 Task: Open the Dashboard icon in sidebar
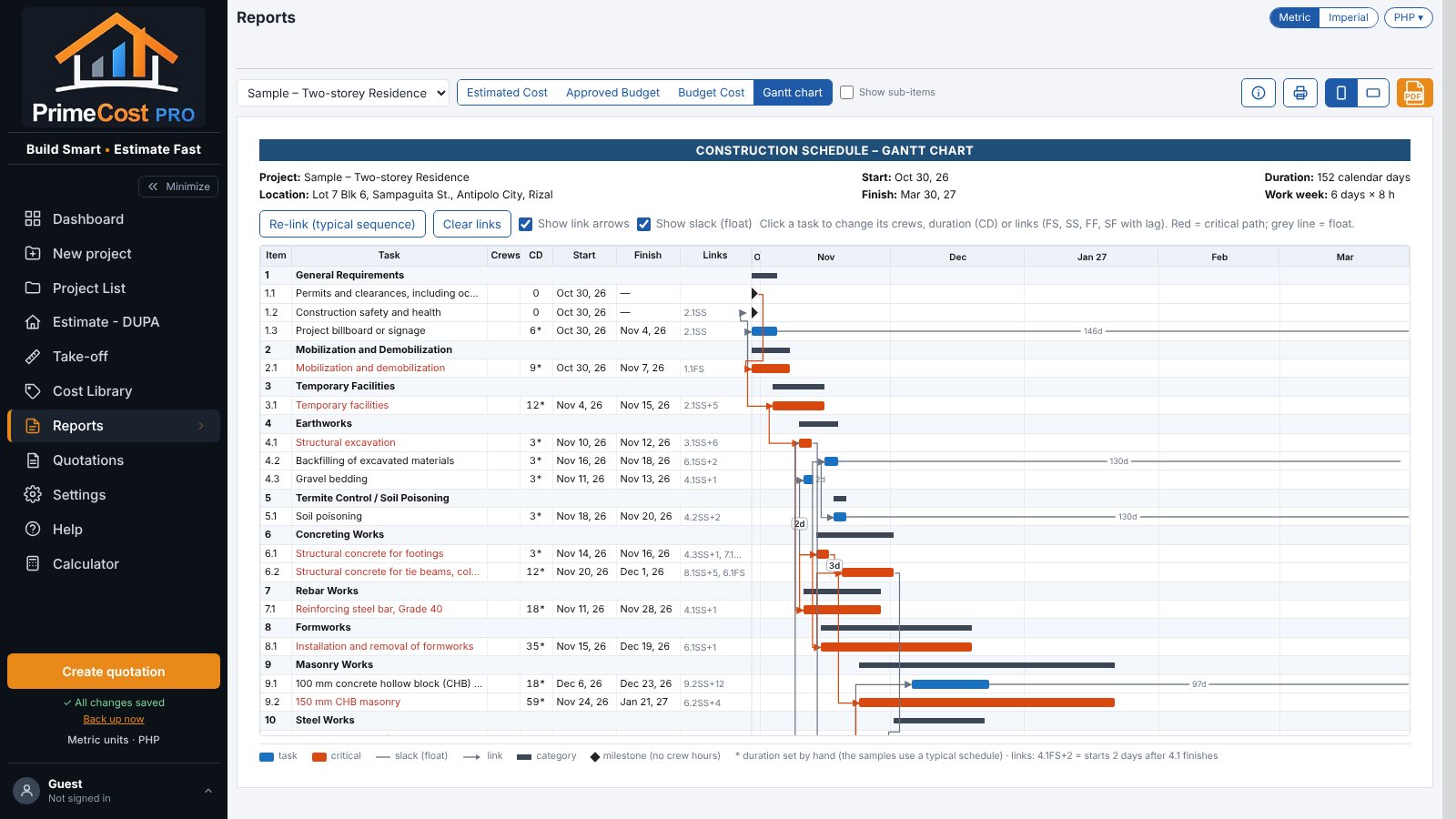33,218
